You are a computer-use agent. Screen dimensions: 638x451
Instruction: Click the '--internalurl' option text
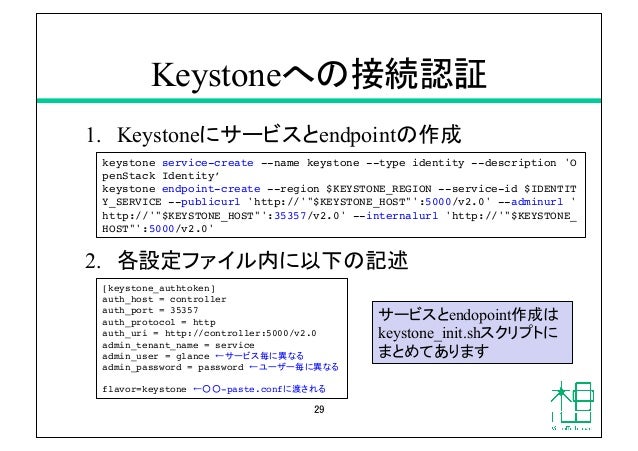tap(395, 216)
